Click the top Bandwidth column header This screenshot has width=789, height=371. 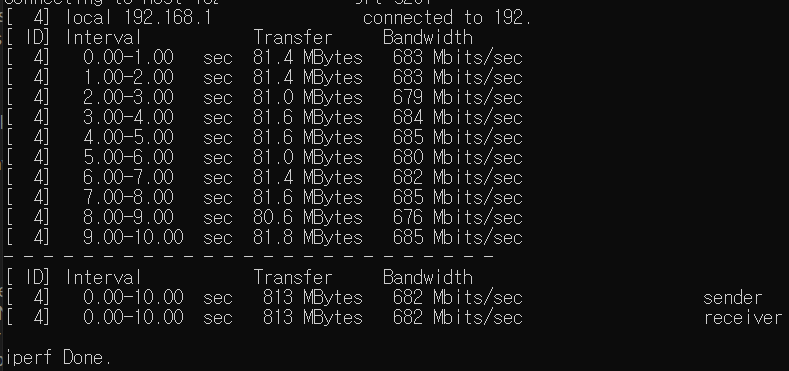coord(428,38)
